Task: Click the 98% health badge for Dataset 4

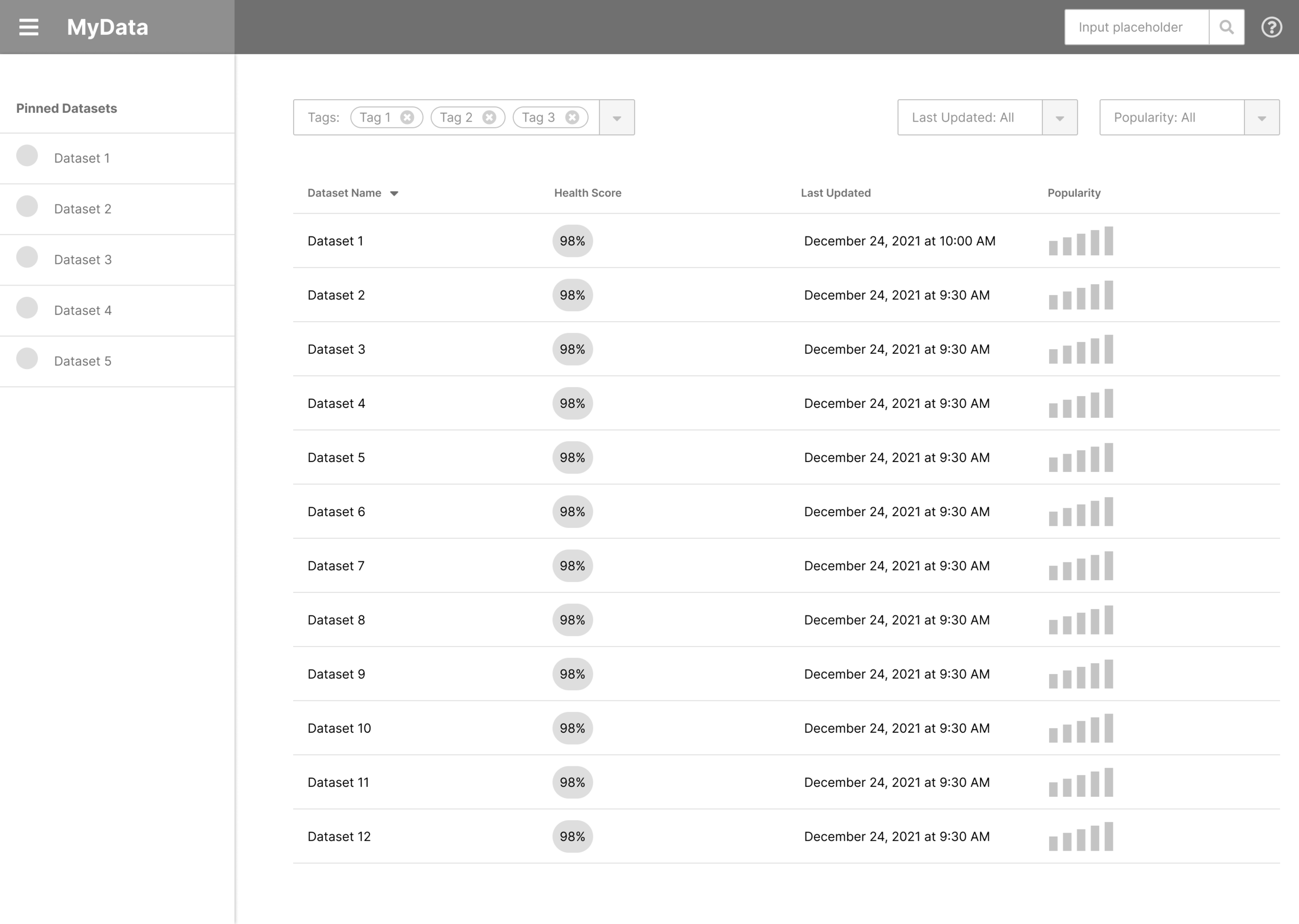Action: pyautogui.click(x=572, y=403)
